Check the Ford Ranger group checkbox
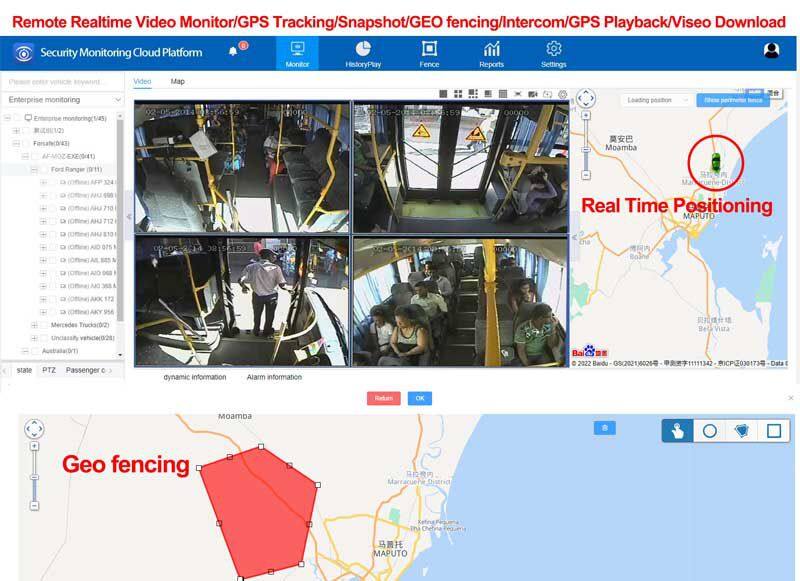Image resolution: width=800 pixels, height=581 pixels. point(45,170)
